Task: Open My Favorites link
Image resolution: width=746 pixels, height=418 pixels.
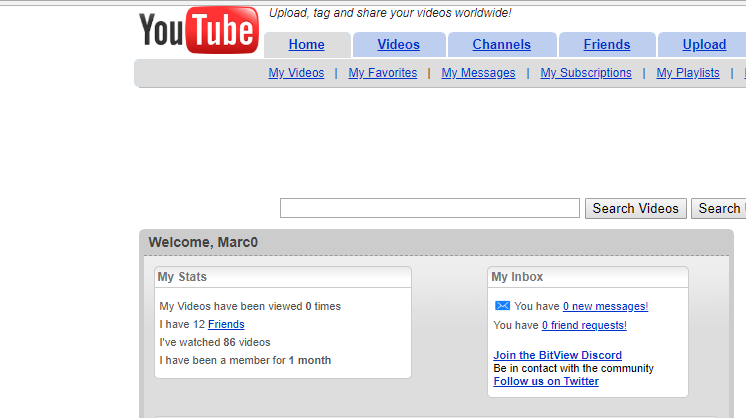Action: [383, 73]
